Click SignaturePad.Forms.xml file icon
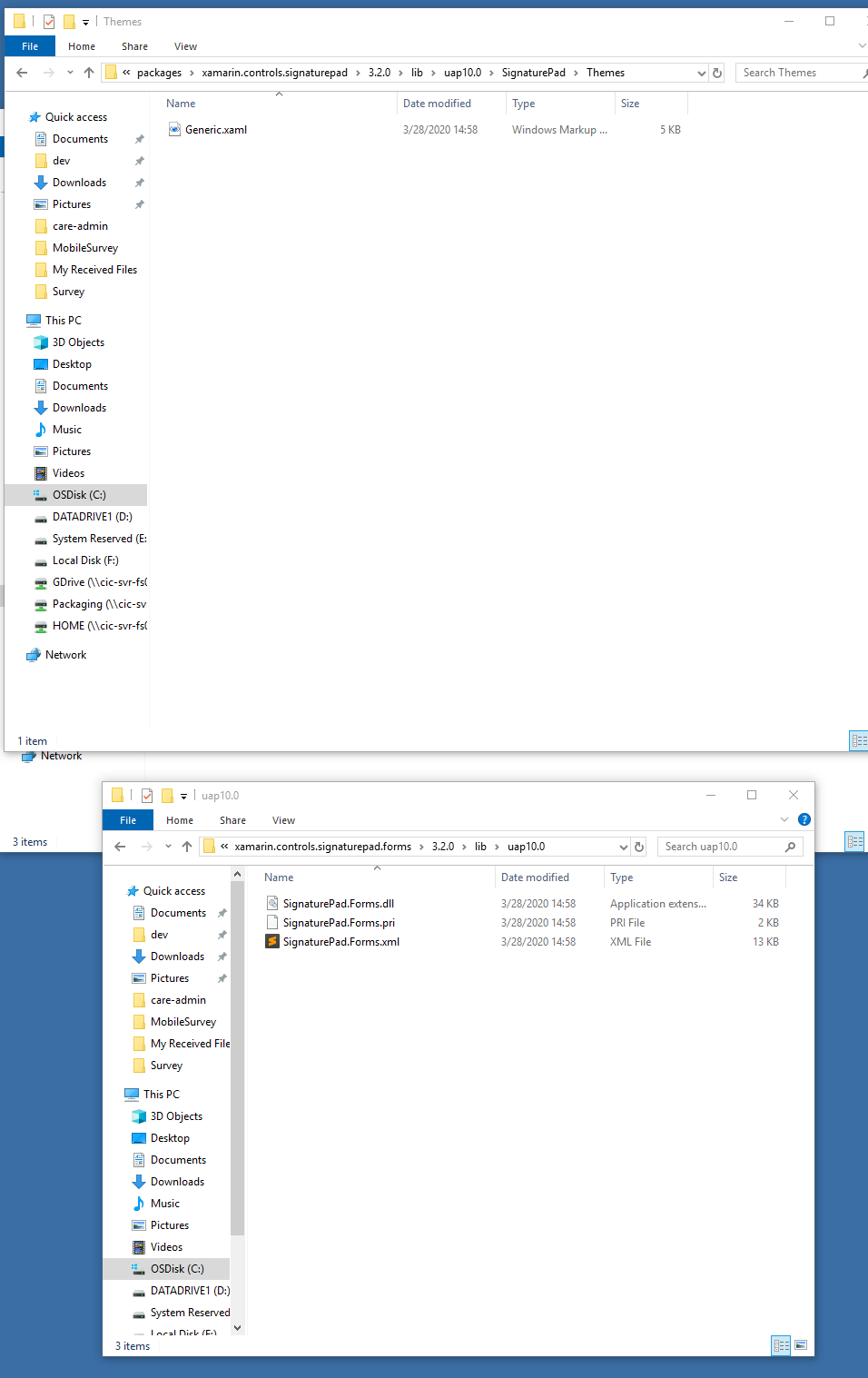 271,941
